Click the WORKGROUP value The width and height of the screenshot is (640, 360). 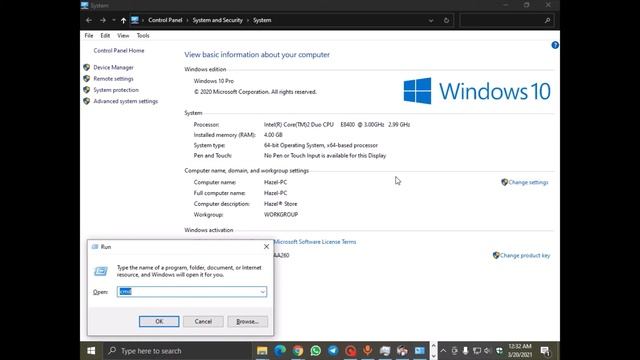281,214
